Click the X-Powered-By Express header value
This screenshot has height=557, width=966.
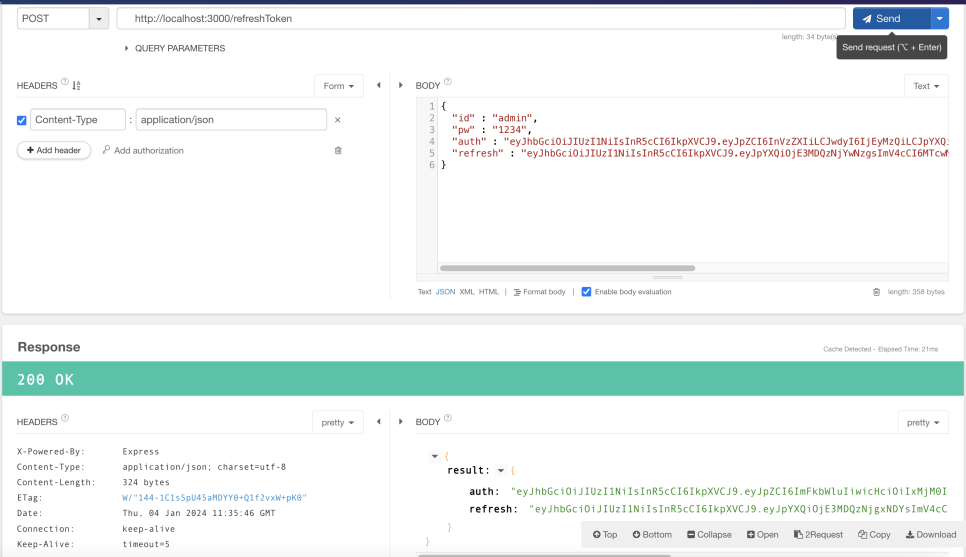[x=140, y=452]
